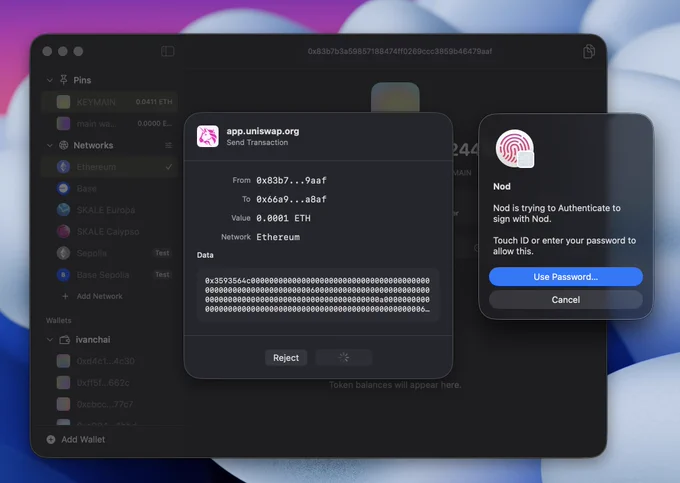This screenshot has height=483, width=680.
Task: Click the From address 0x83b7...9aaf
Action: 291,180
